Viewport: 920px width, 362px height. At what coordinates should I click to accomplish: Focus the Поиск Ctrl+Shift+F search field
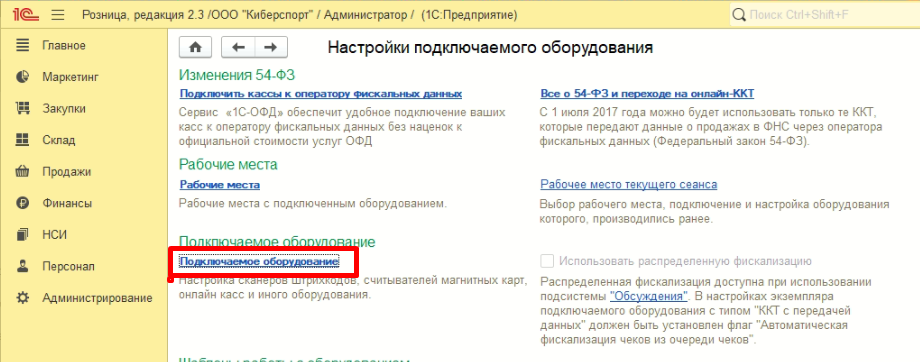tap(824, 15)
